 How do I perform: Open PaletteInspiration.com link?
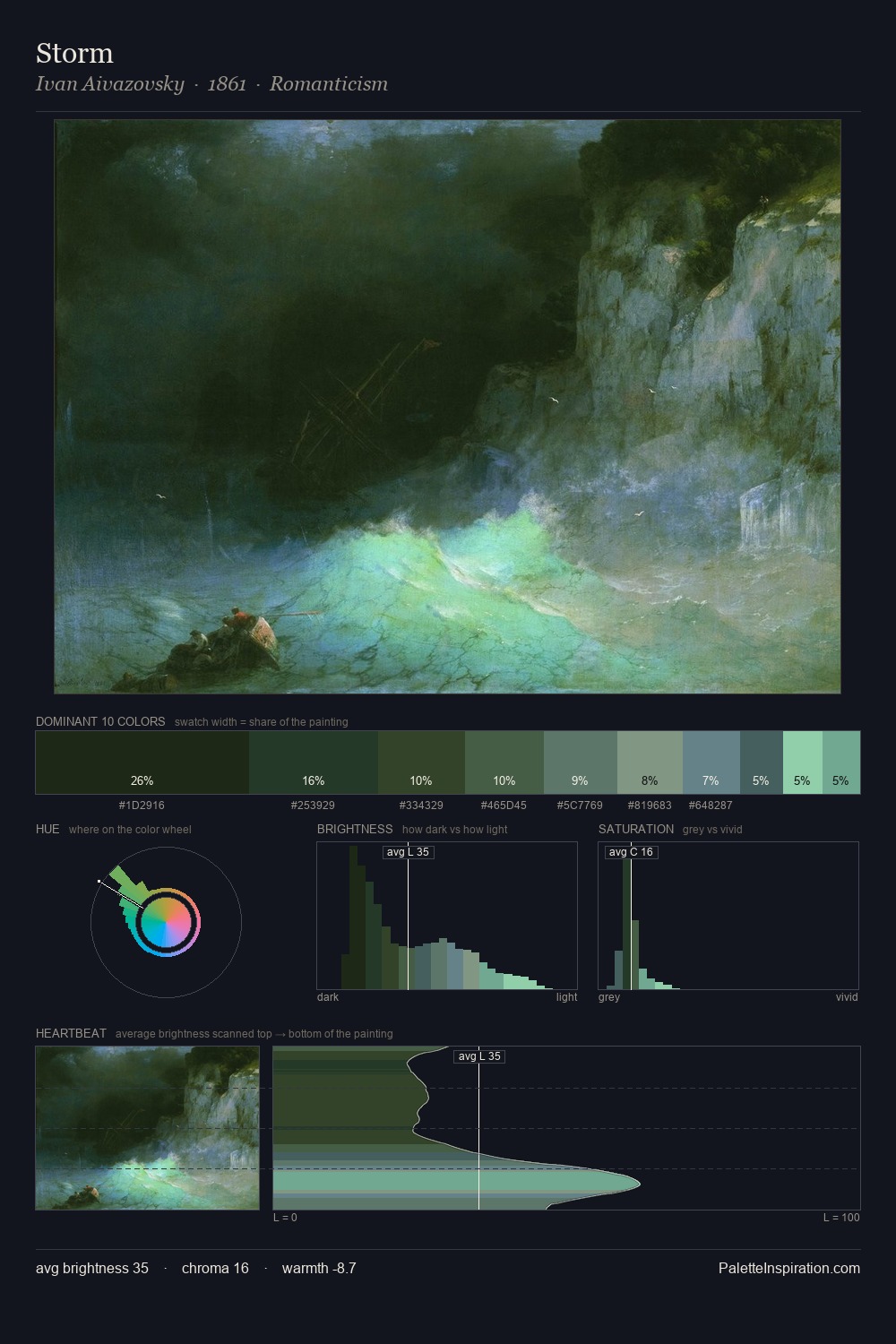point(789,1268)
